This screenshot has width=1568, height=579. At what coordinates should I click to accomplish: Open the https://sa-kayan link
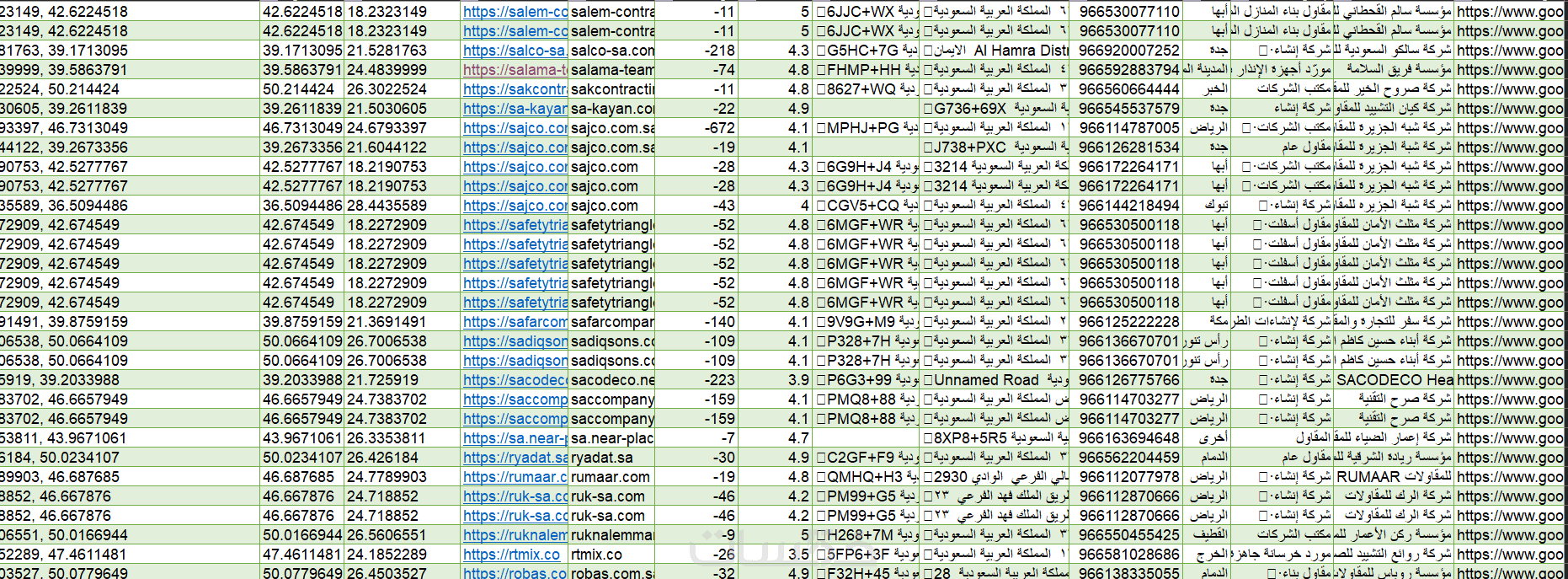click(515, 109)
